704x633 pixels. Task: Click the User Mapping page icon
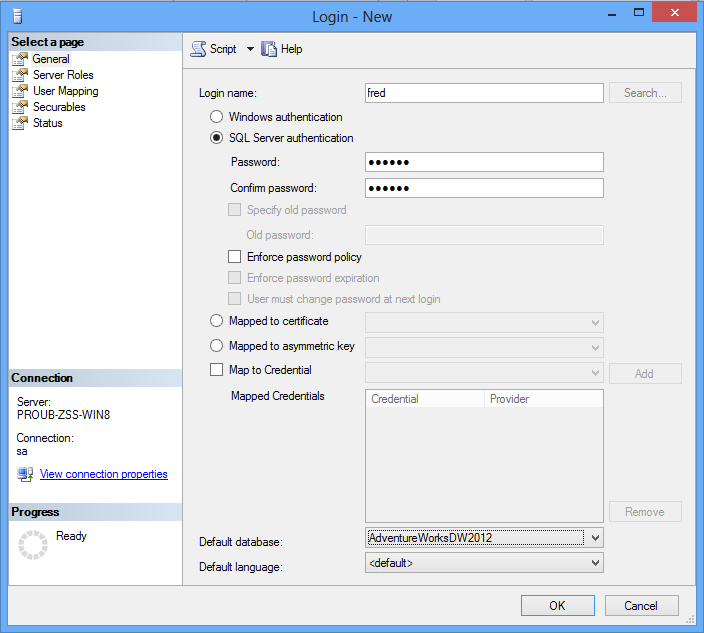pyautogui.click(x=20, y=91)
